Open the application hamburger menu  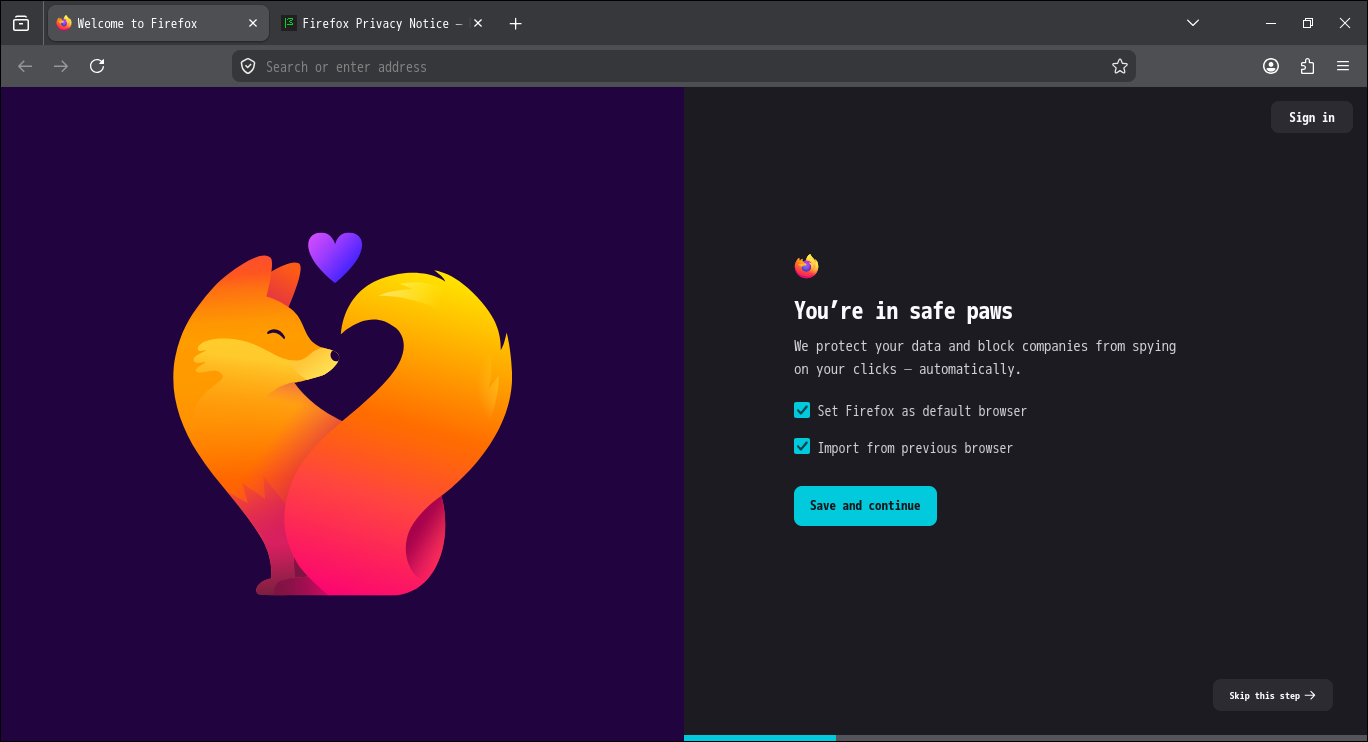pos(1343,66)
